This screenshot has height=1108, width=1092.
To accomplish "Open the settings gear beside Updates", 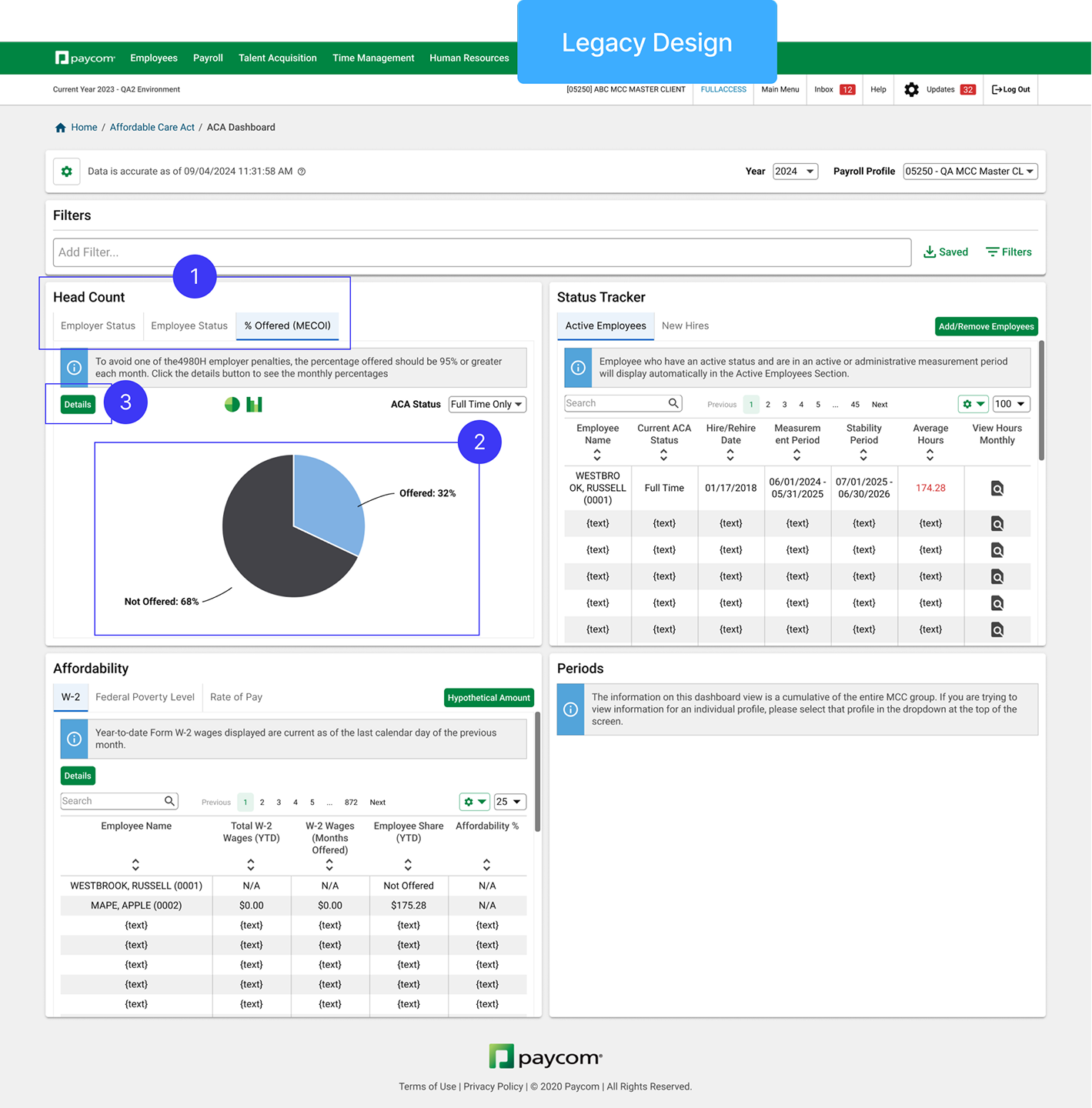I will pyautogui.click(x=911, y=89).
